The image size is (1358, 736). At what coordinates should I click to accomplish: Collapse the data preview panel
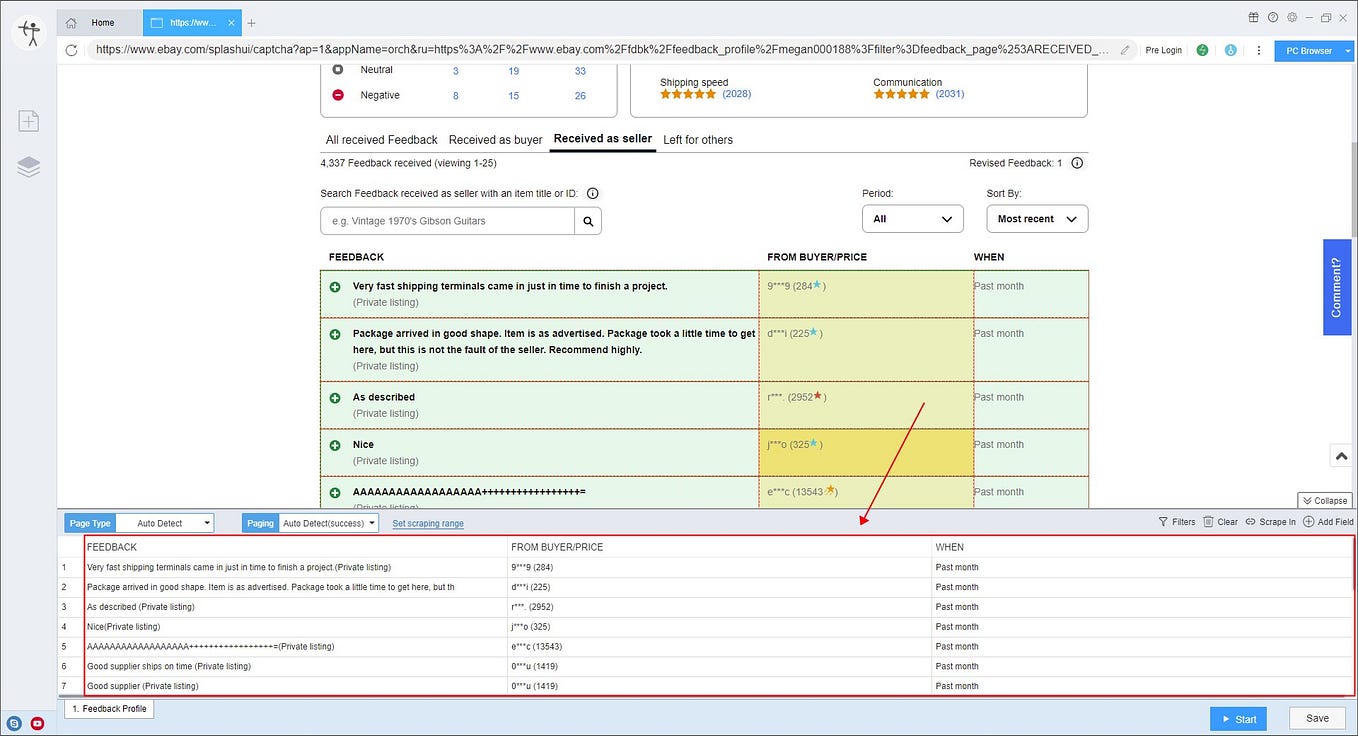pyautogui.click(x=1324, y=500)
